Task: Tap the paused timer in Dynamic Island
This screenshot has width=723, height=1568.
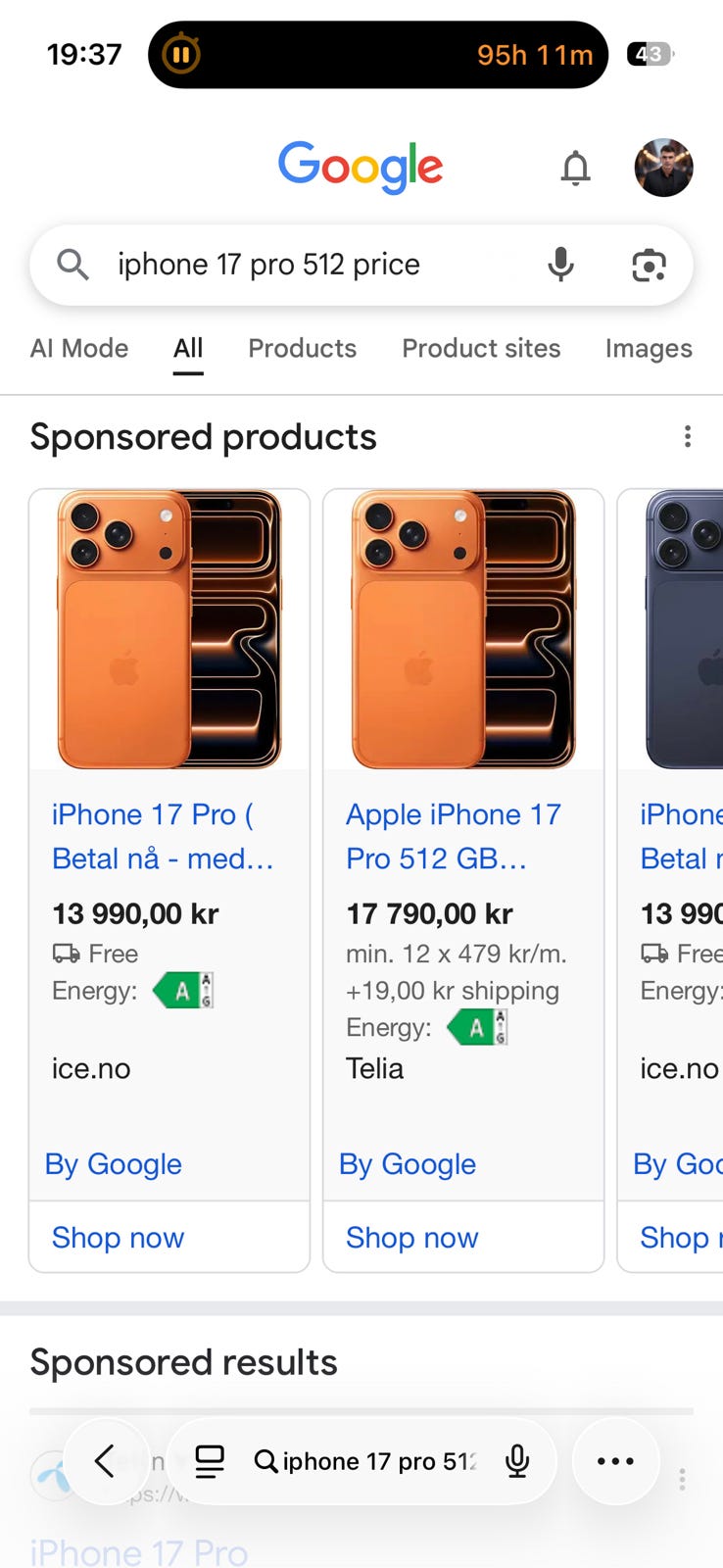Action: [x=181, y=55]
